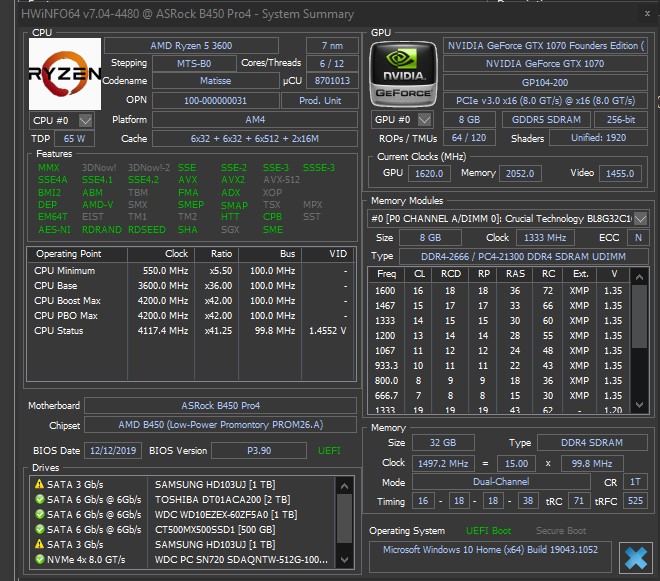Screen dimensions: 660x581
Task: Click the 256-bit bus width field
Action: point(621,120)
